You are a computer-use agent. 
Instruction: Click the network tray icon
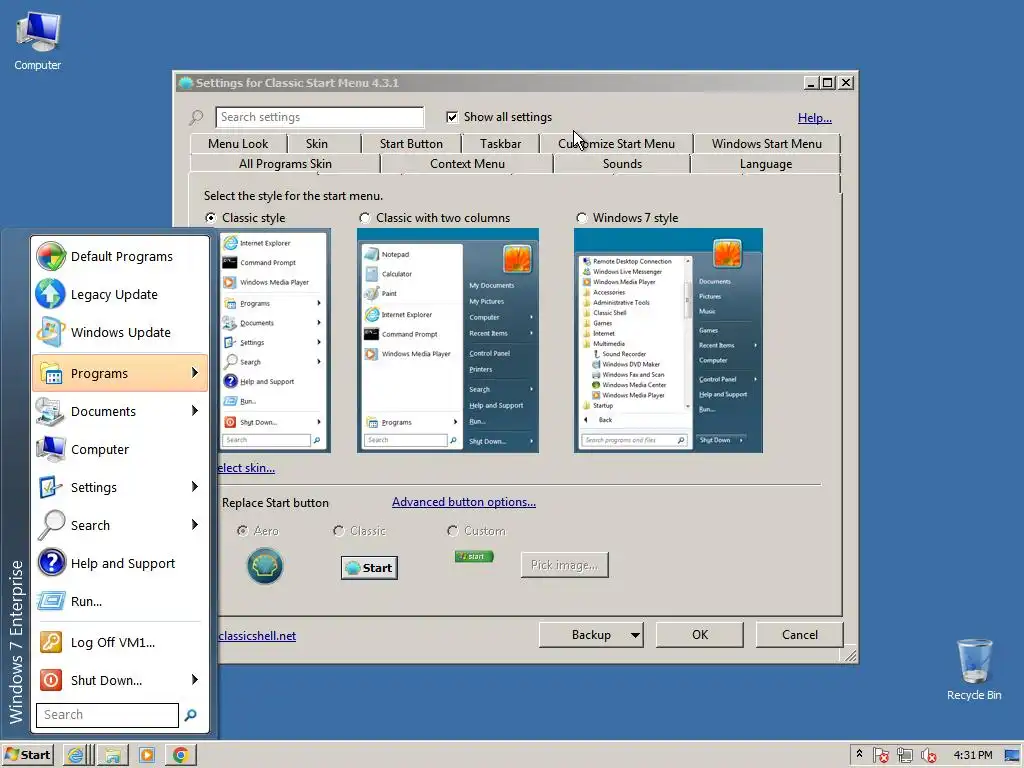(904, 756)
